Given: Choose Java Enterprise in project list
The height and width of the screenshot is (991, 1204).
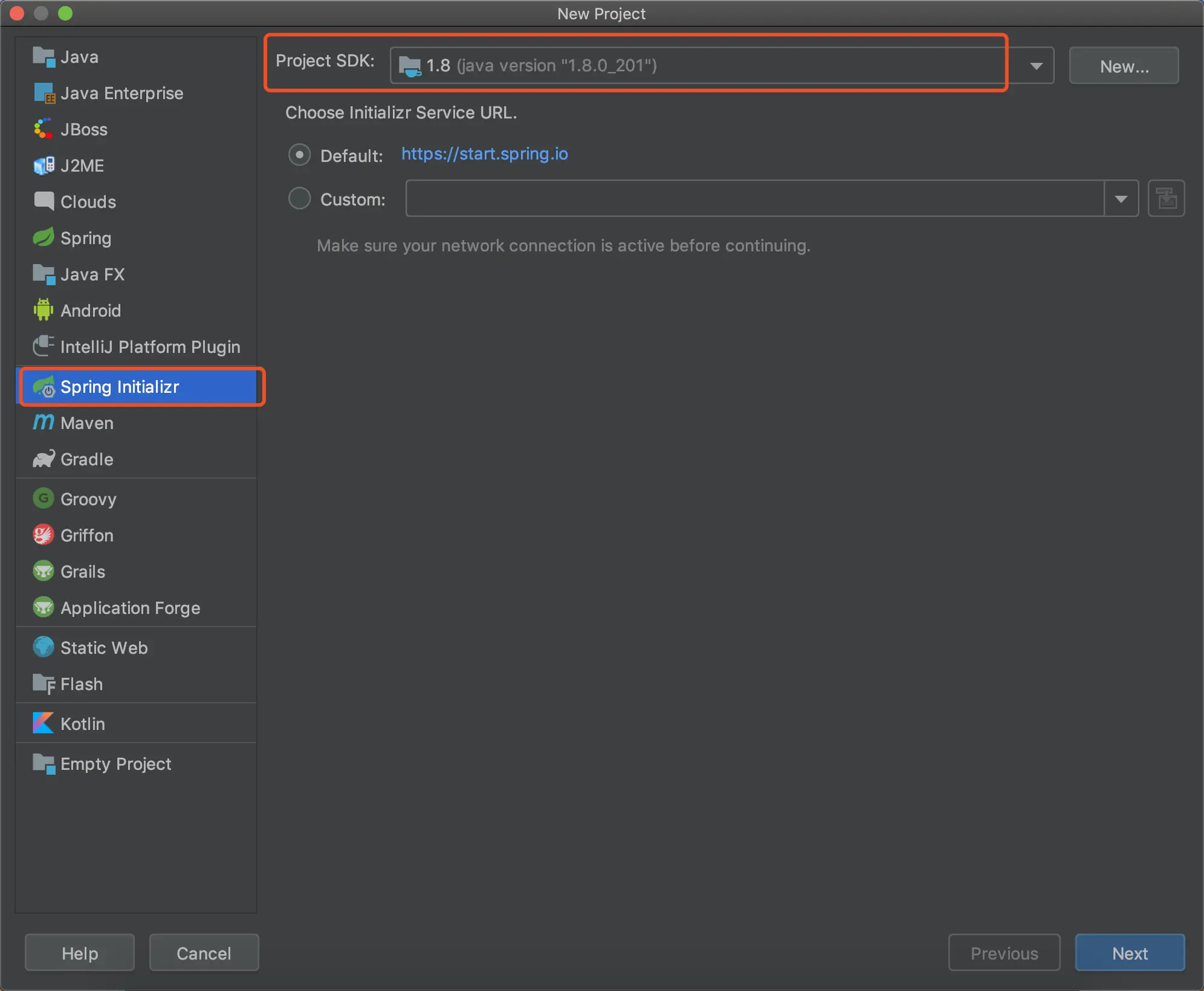Looking at the screenshot, I should coord(121,93).
